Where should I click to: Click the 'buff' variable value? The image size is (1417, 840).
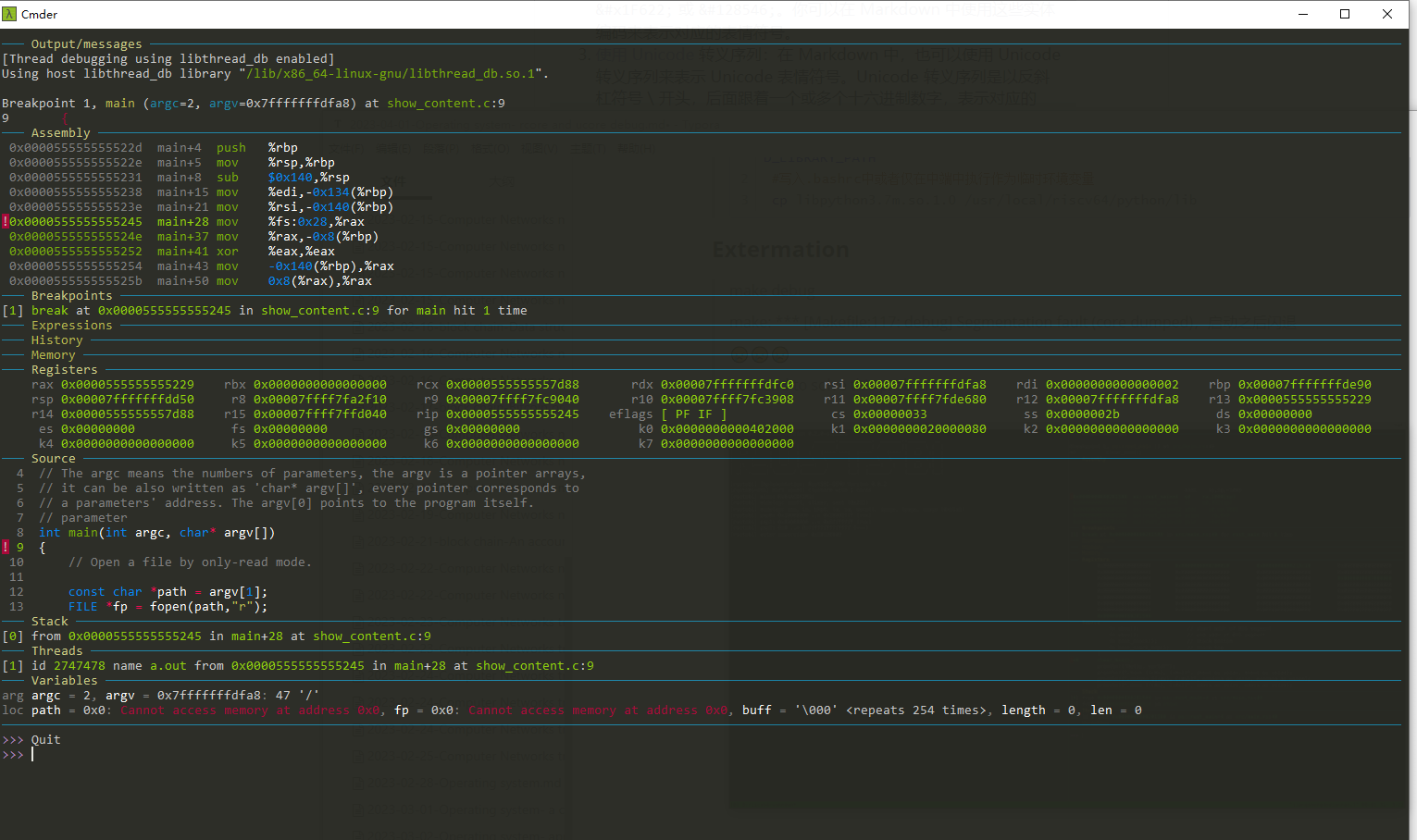pos(889,710)
